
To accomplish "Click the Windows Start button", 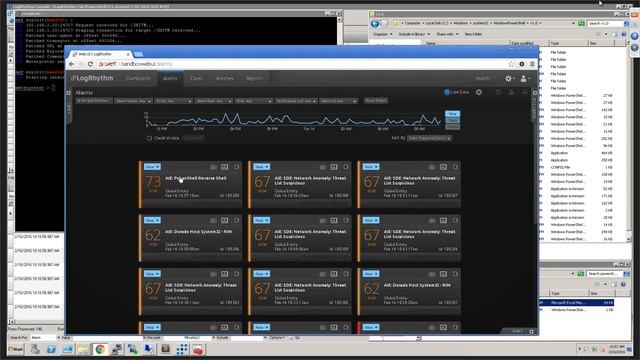I will pos(16,349).
